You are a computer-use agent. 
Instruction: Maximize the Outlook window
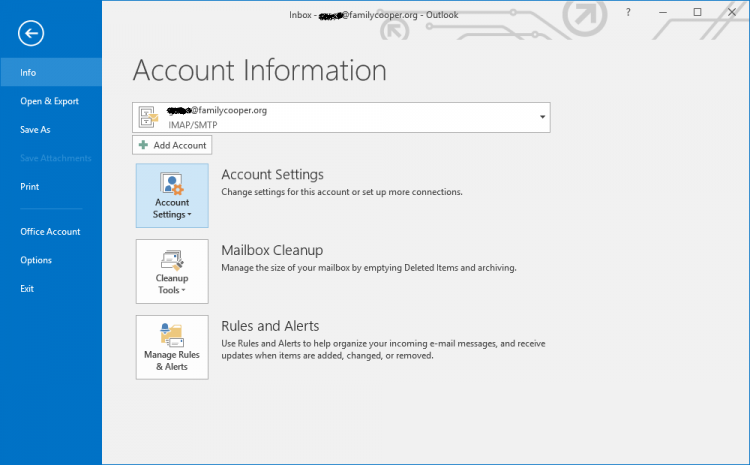(697, 12)
